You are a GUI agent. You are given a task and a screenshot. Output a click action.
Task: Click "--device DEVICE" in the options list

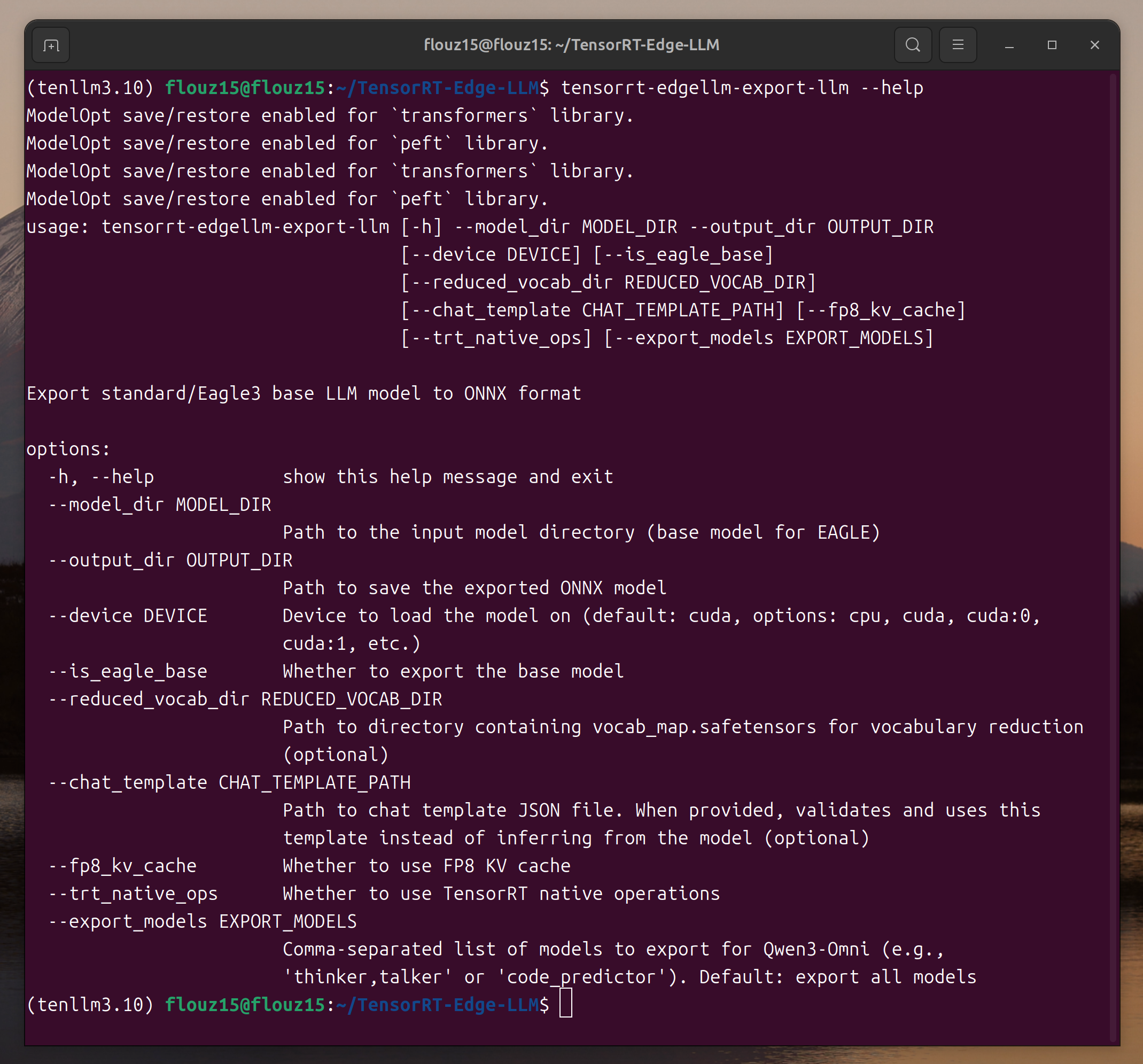[128, 616]
